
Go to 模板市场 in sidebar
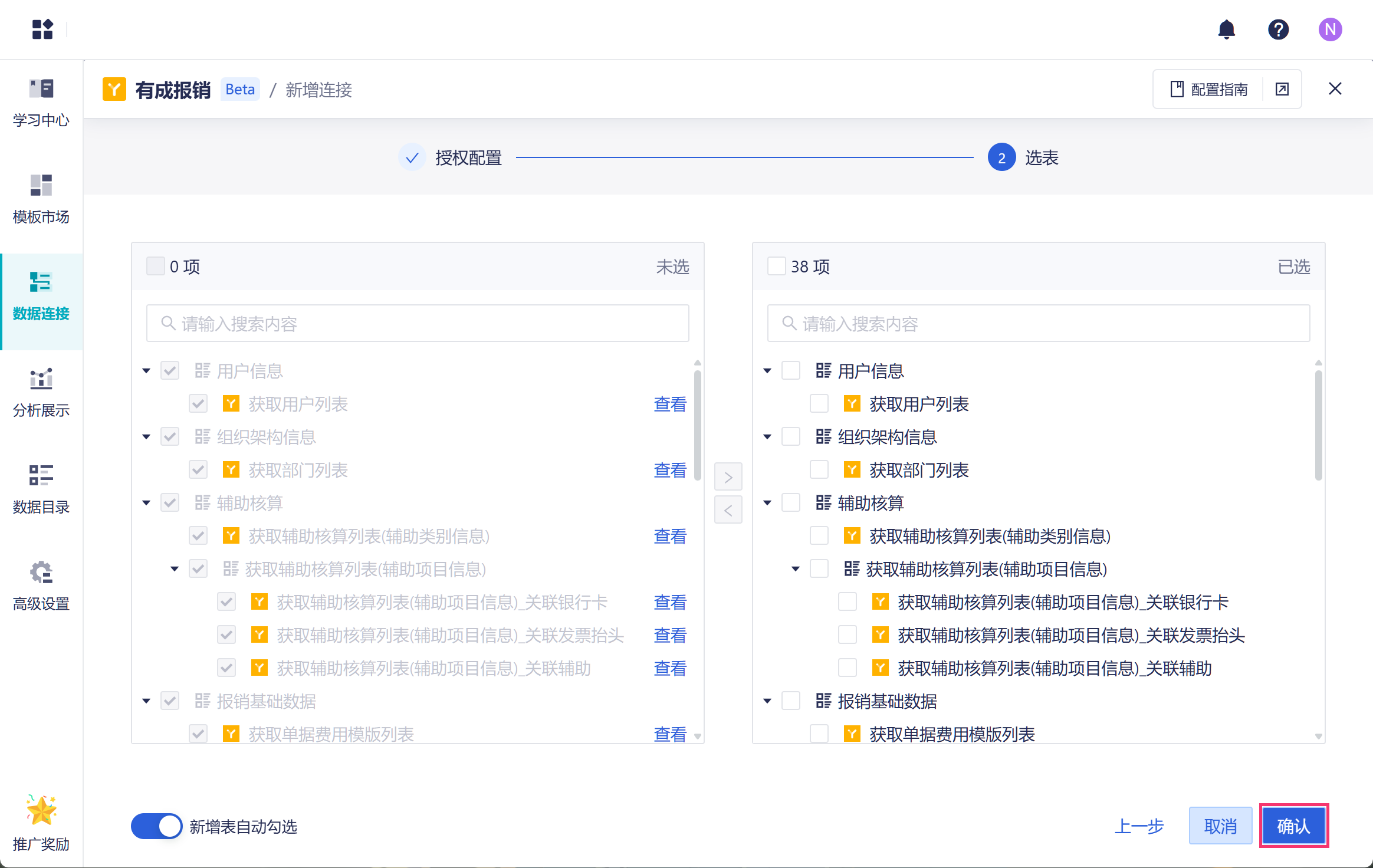pos(41,199)
